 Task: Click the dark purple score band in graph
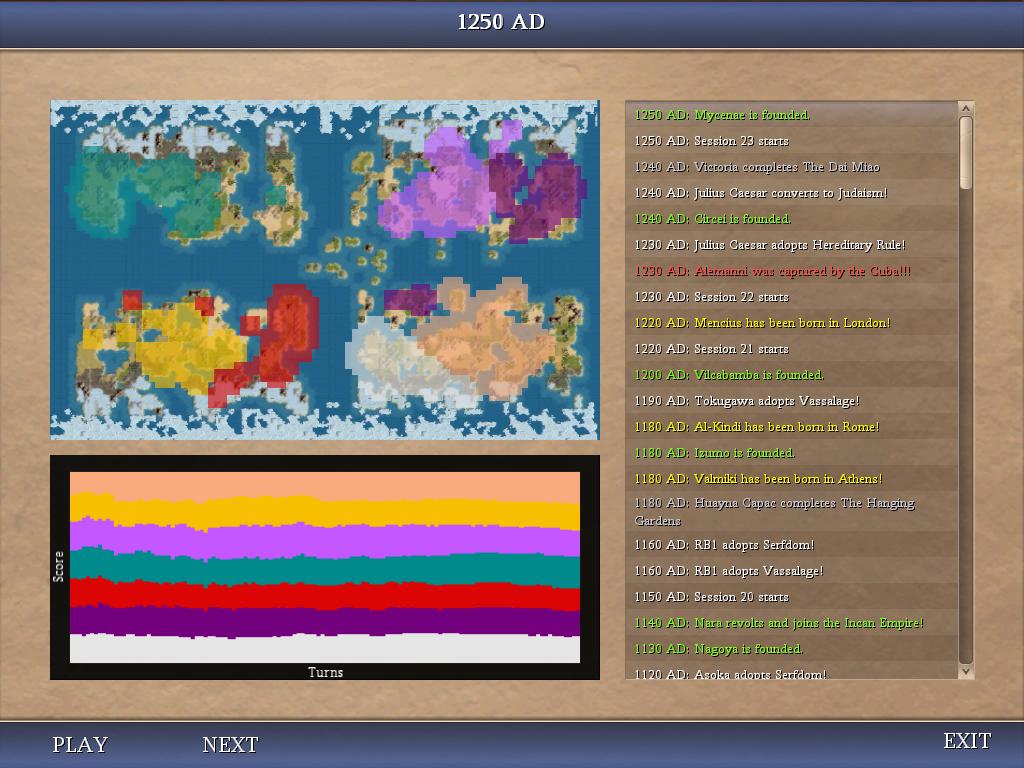[325, 621]
